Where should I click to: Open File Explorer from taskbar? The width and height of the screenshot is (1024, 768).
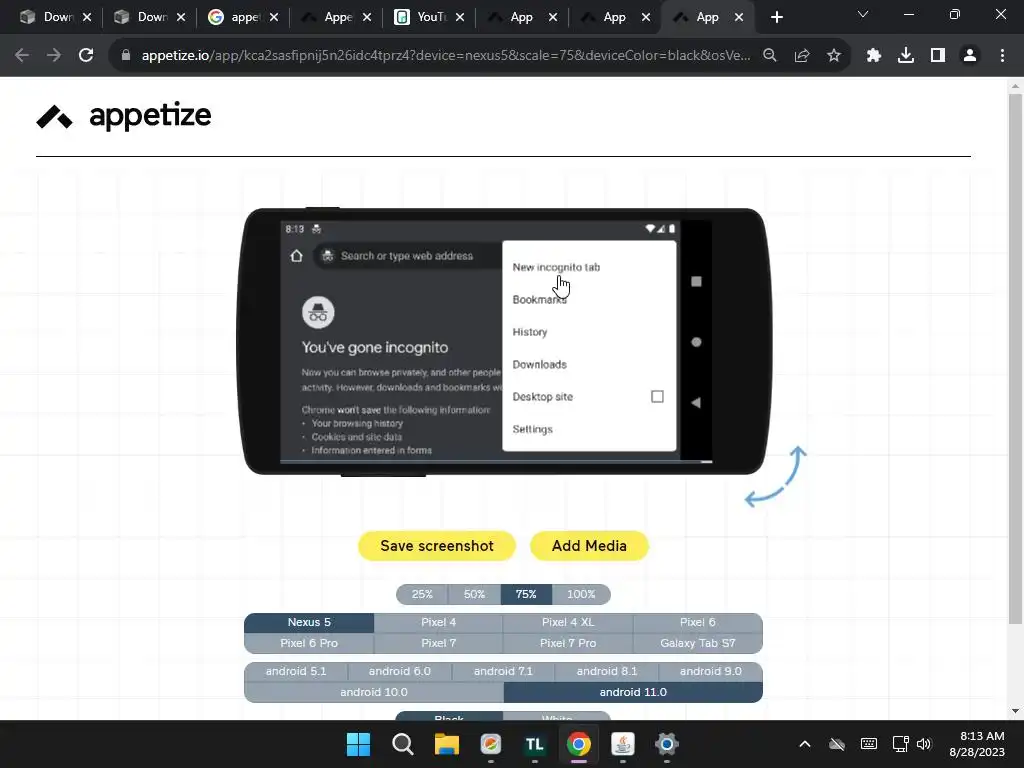coord(447,744)
